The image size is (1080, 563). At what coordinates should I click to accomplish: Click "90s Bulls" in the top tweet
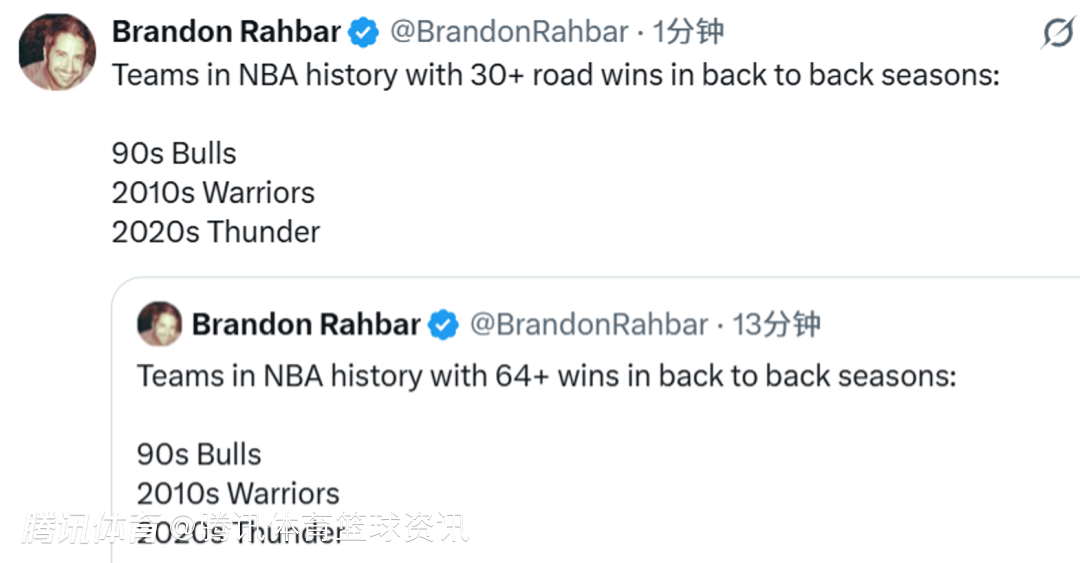[x=174, y=154]
